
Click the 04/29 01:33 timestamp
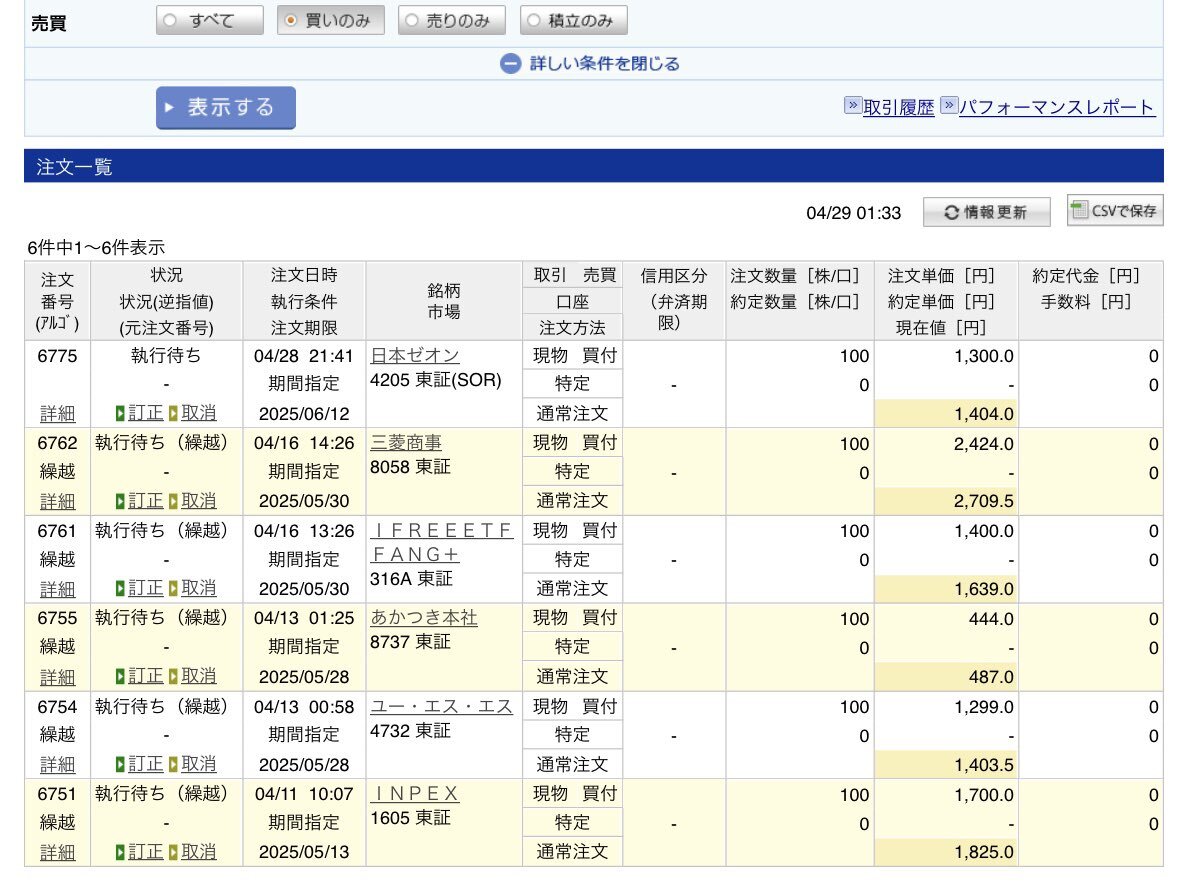(853, 213)
